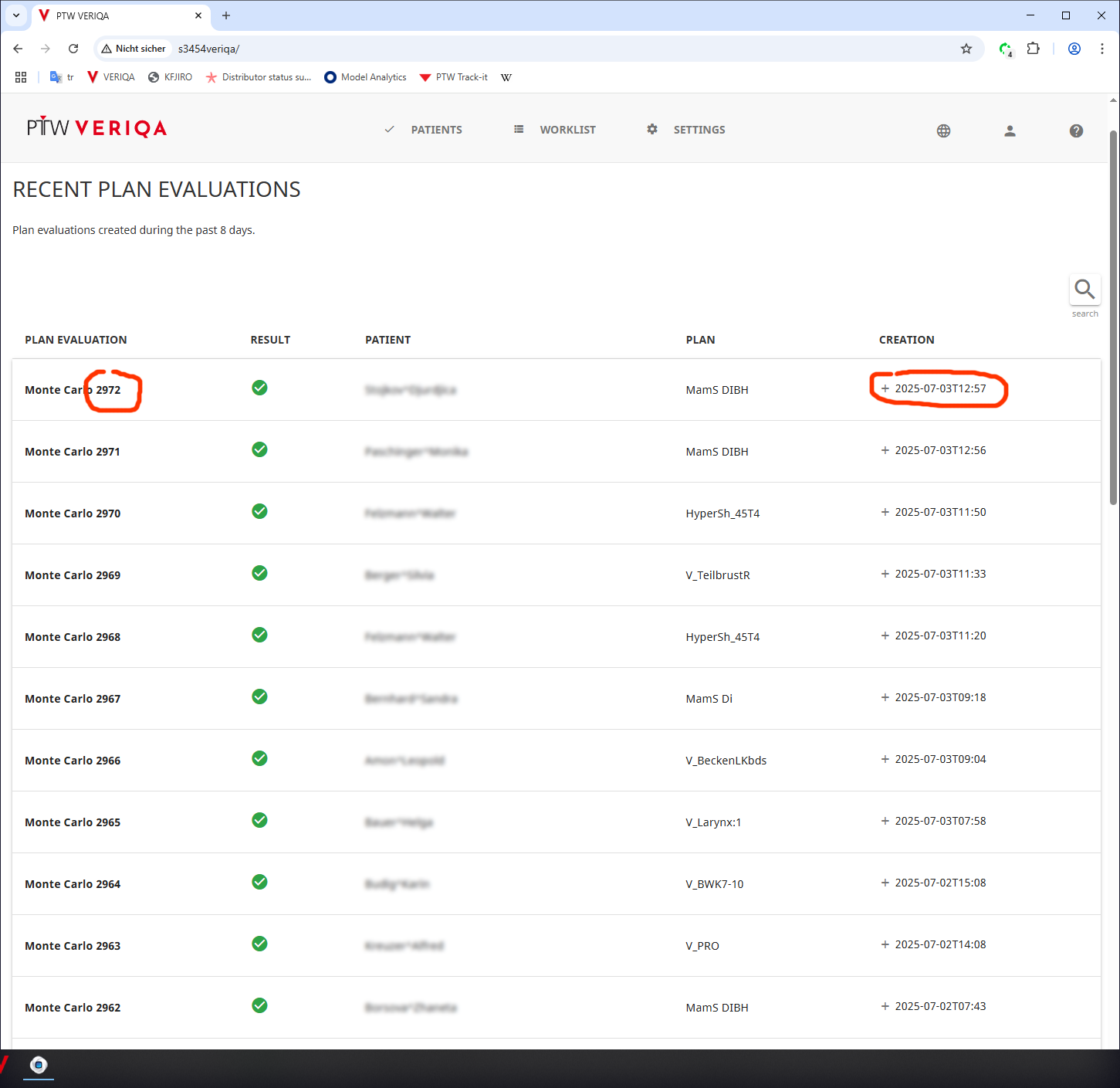1120x1088 pixels.
Task: Open the SETTINGS navigation item
Action: point(686,130)
